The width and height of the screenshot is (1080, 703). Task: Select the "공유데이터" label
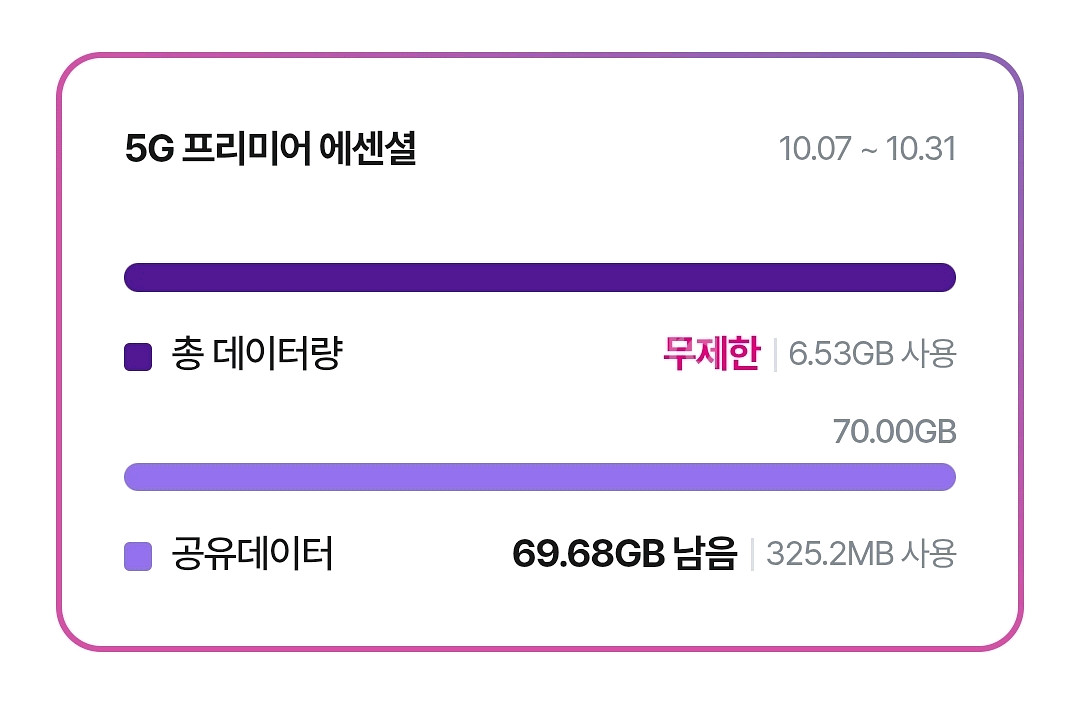click(x=252, y=554)
